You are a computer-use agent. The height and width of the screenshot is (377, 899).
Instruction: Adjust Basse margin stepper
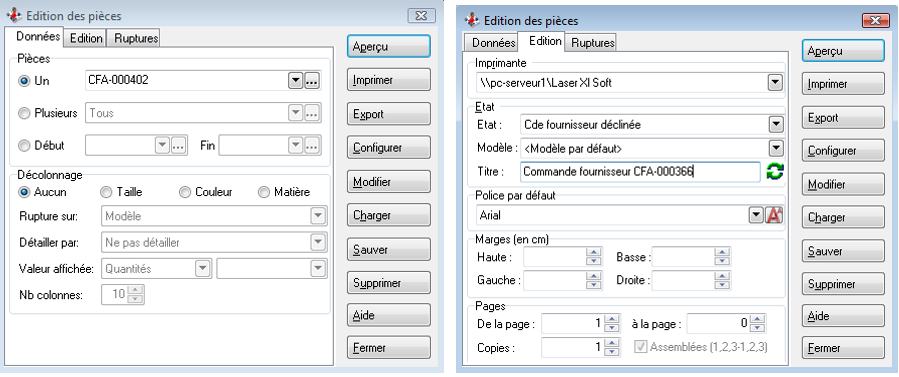click(722, 257)
